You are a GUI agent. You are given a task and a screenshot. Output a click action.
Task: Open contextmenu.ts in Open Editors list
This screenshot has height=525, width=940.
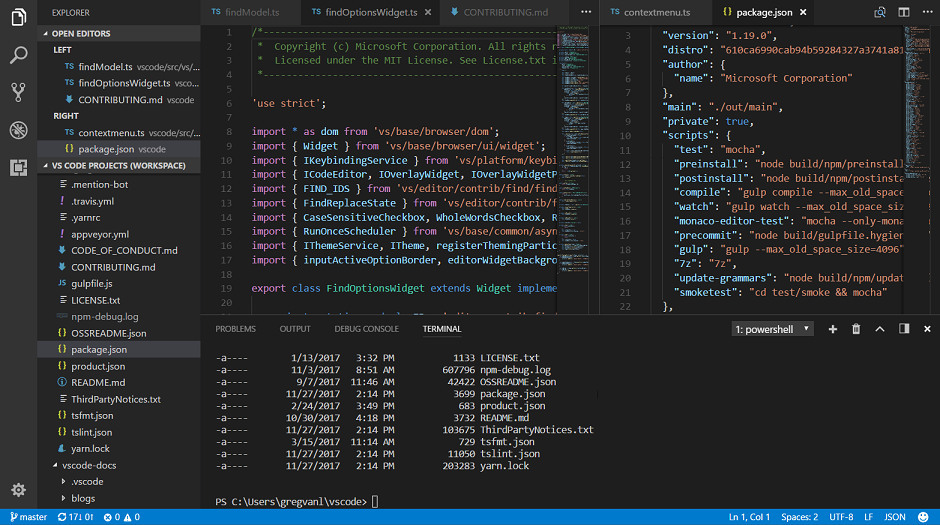pyautogui.click(x=119, y=132)
